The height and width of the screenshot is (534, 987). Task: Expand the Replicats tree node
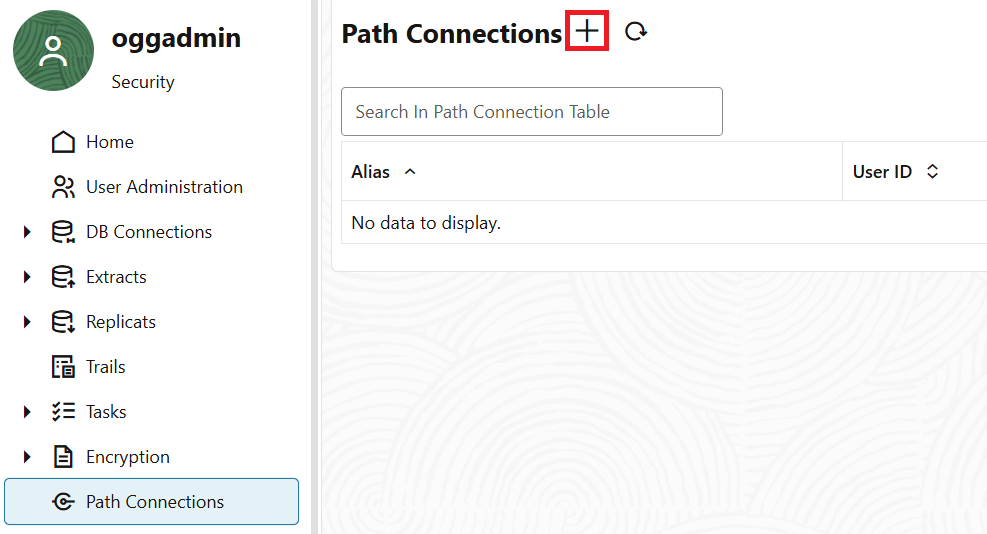tap(27, 322)
